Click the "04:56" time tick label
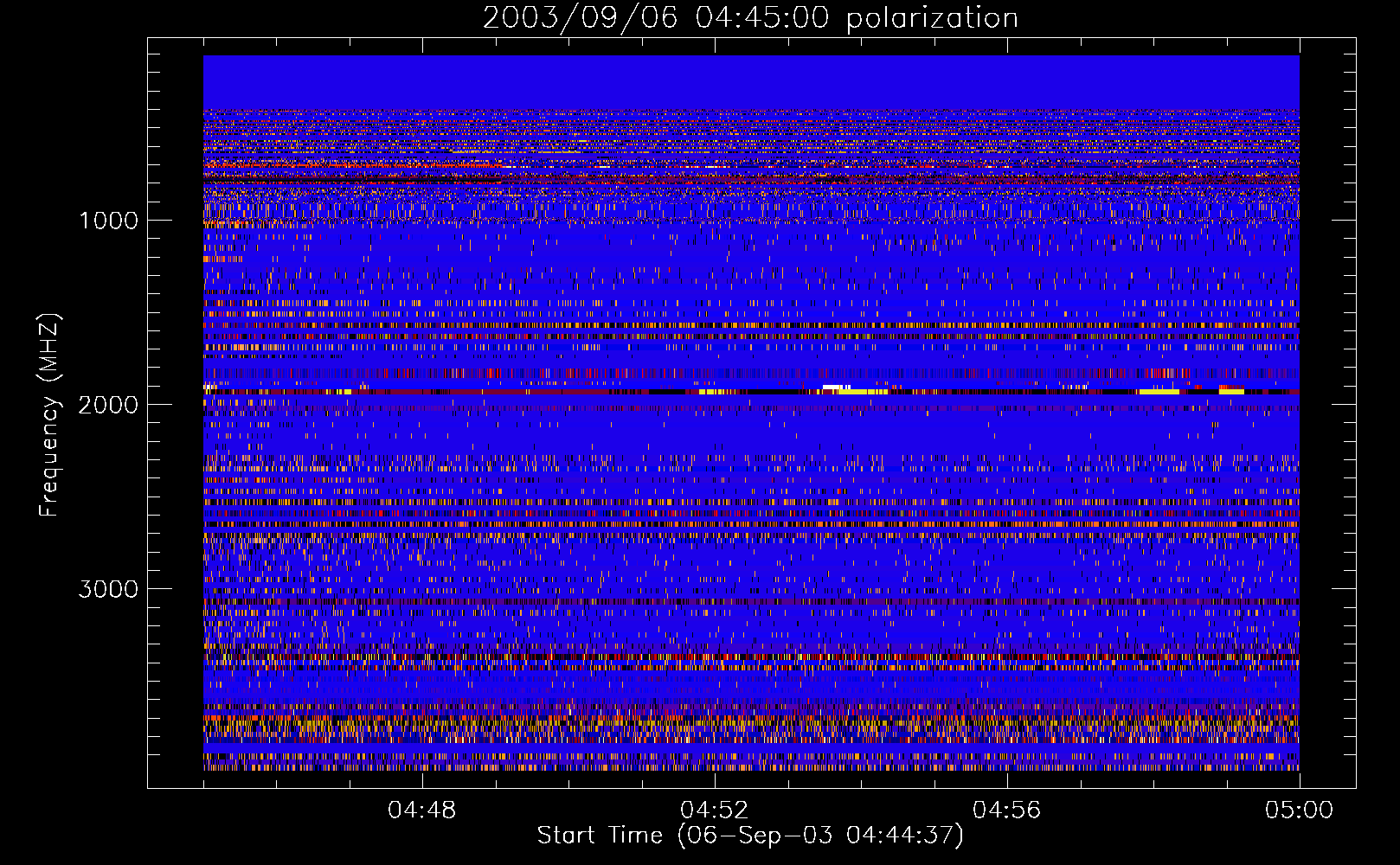 click(x=1006, y=811)
